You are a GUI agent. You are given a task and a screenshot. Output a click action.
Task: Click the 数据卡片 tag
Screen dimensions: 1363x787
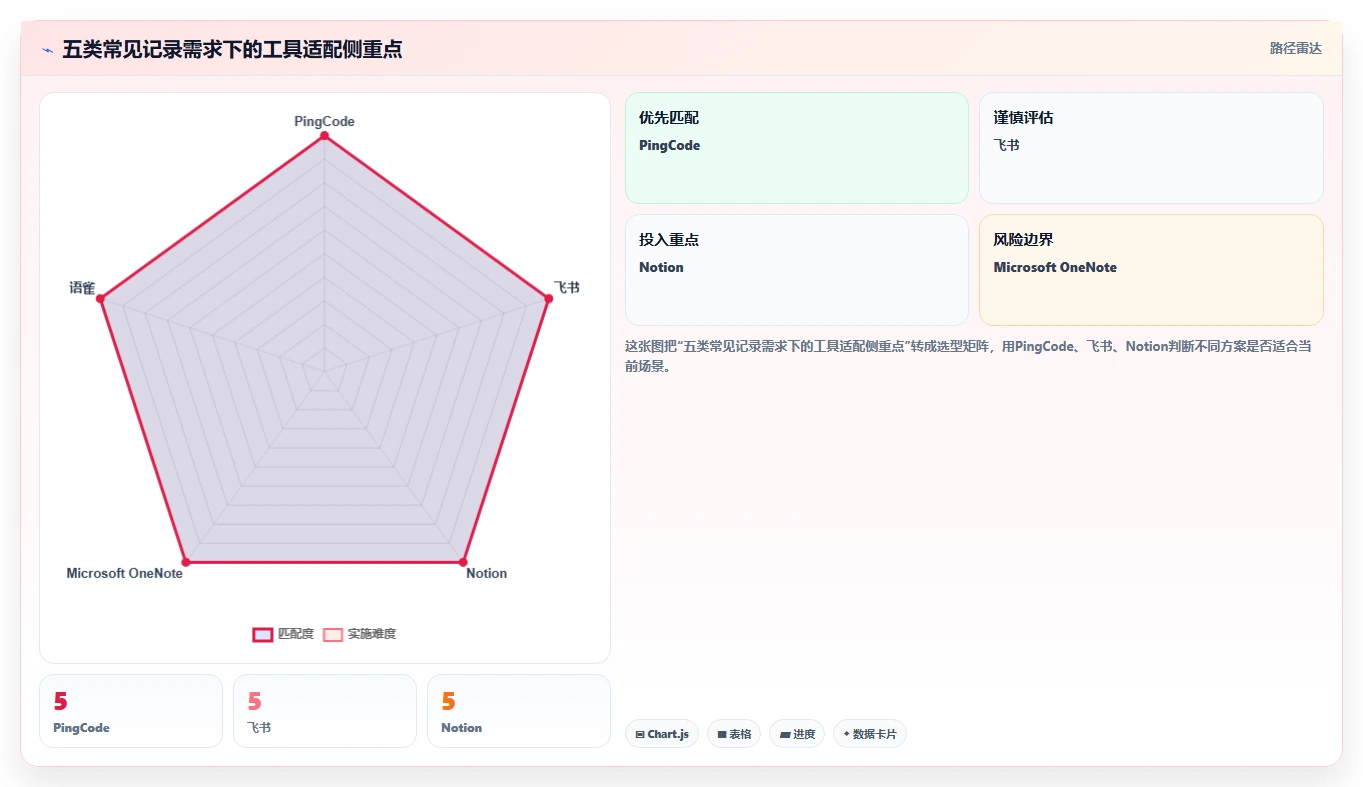[x=870, y=734]
